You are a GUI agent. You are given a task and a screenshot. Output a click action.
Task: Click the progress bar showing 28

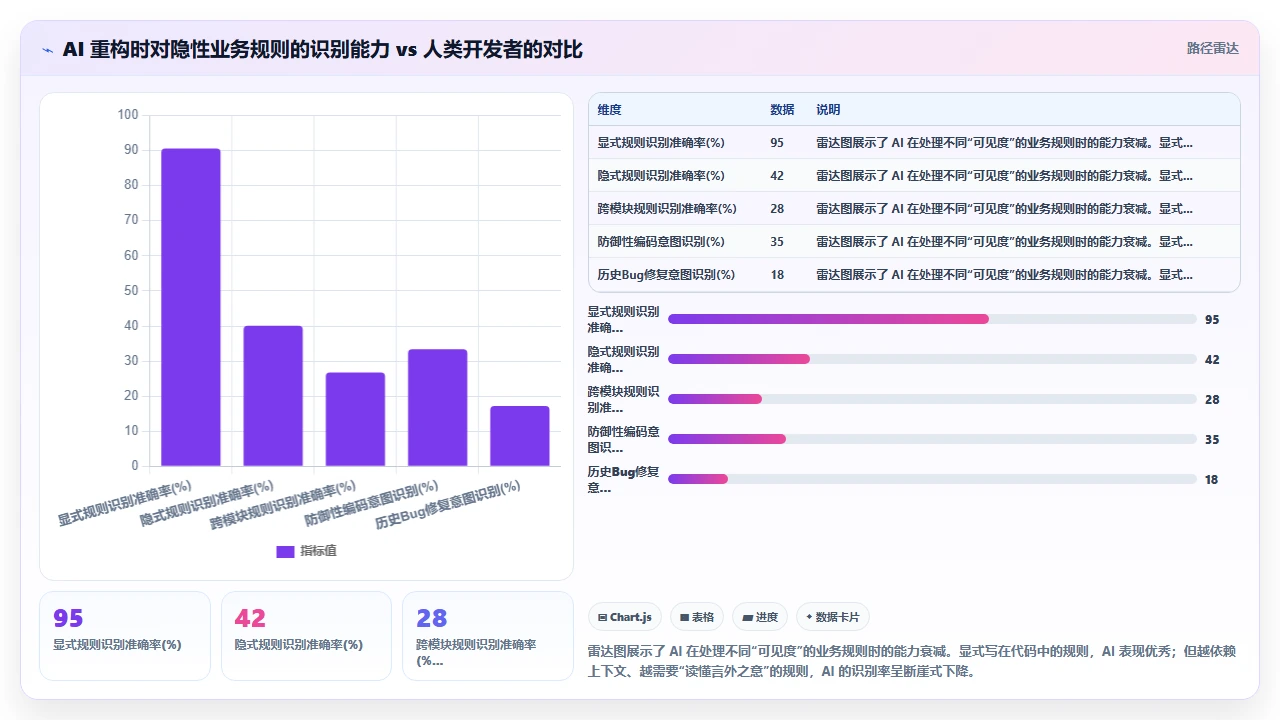click(x=932, y=399)
